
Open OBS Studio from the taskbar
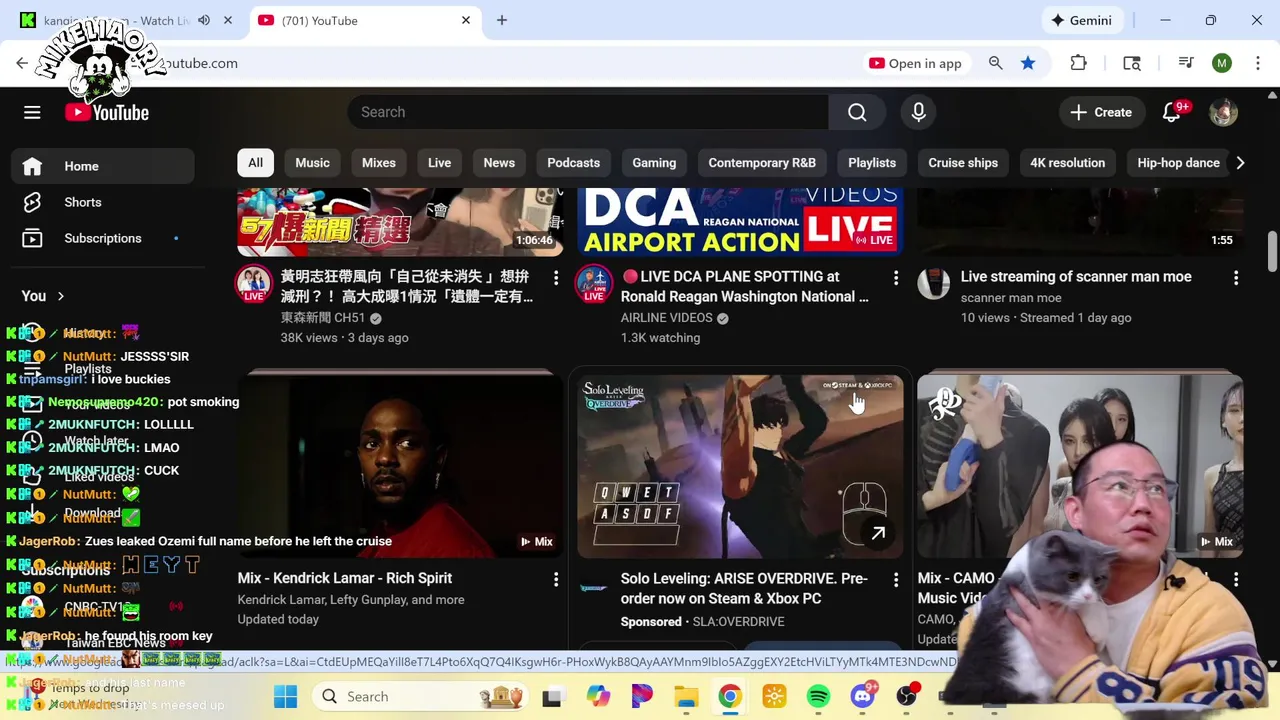pos(906,696)
